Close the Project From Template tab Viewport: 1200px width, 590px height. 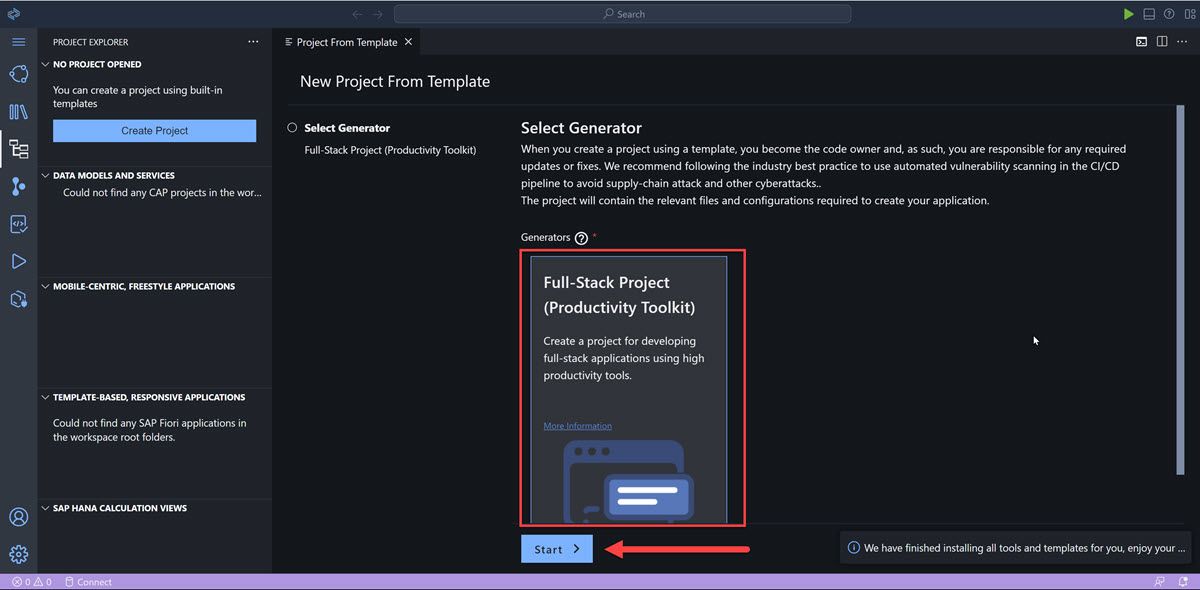tap(408, 42)
